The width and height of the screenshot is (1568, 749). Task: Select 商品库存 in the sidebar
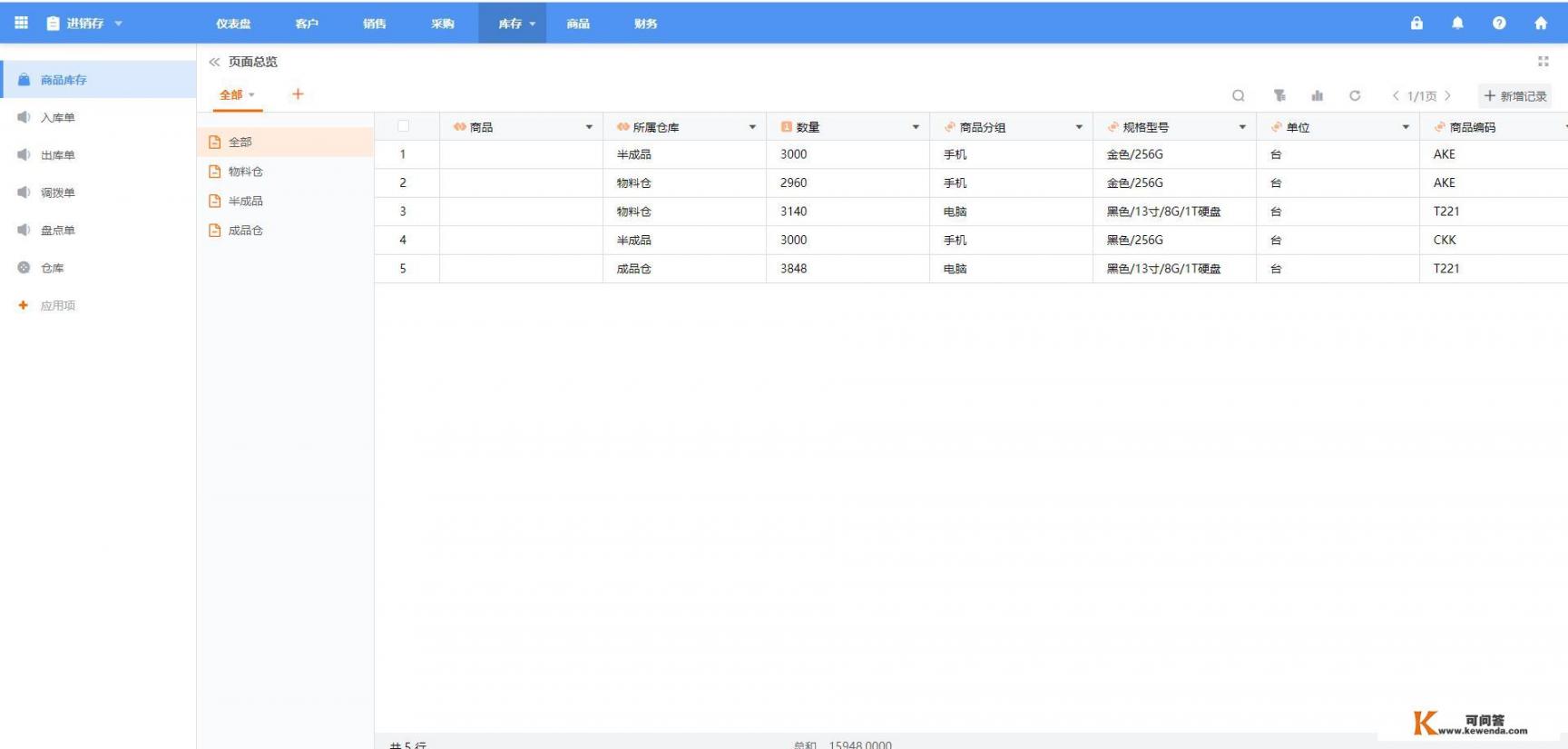click(98, 80)
